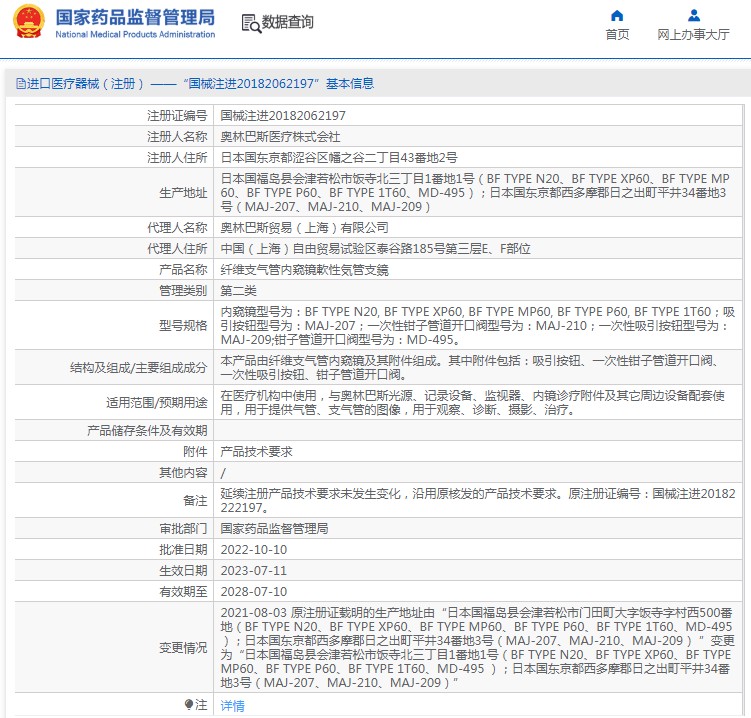Select the 审批部门 value 国家药品监督管理局
The width and height of the screenshot is (751, 718).
274,529
